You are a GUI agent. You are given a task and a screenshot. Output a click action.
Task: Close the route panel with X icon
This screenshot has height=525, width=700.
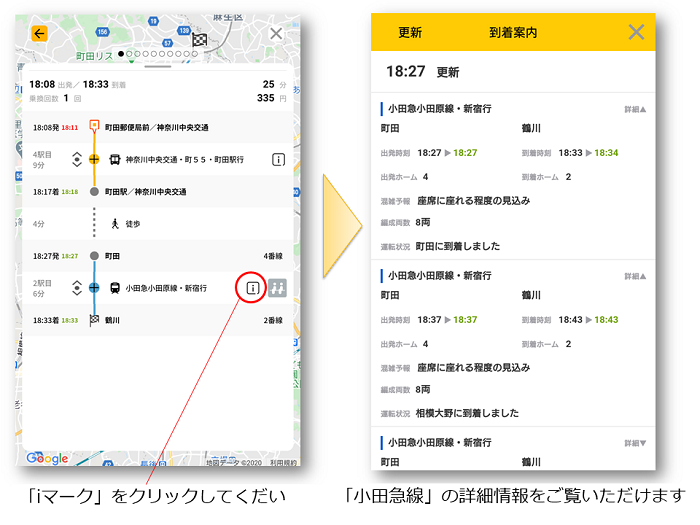click(276, 33)
